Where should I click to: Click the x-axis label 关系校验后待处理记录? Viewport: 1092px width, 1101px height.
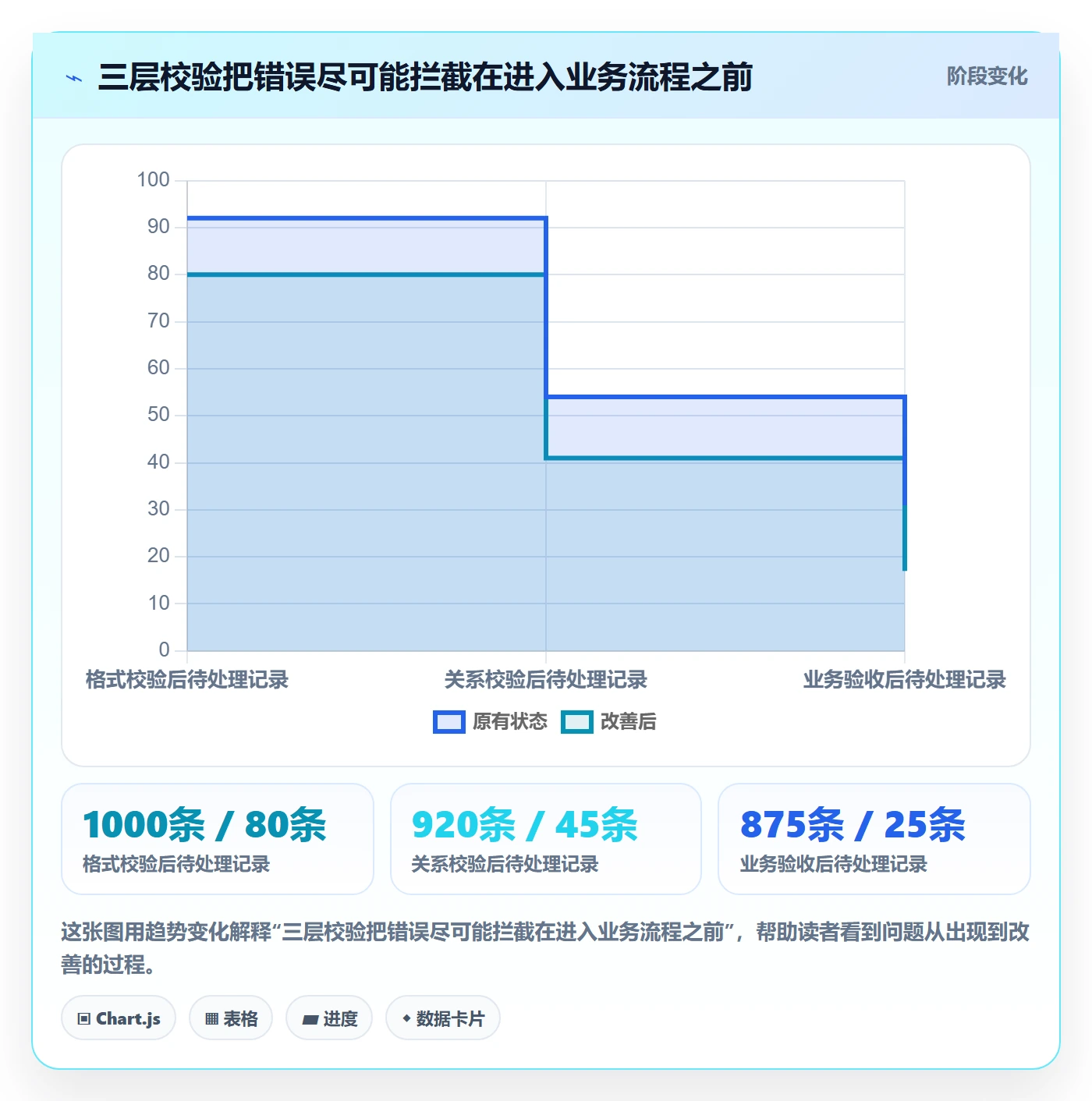546,680
